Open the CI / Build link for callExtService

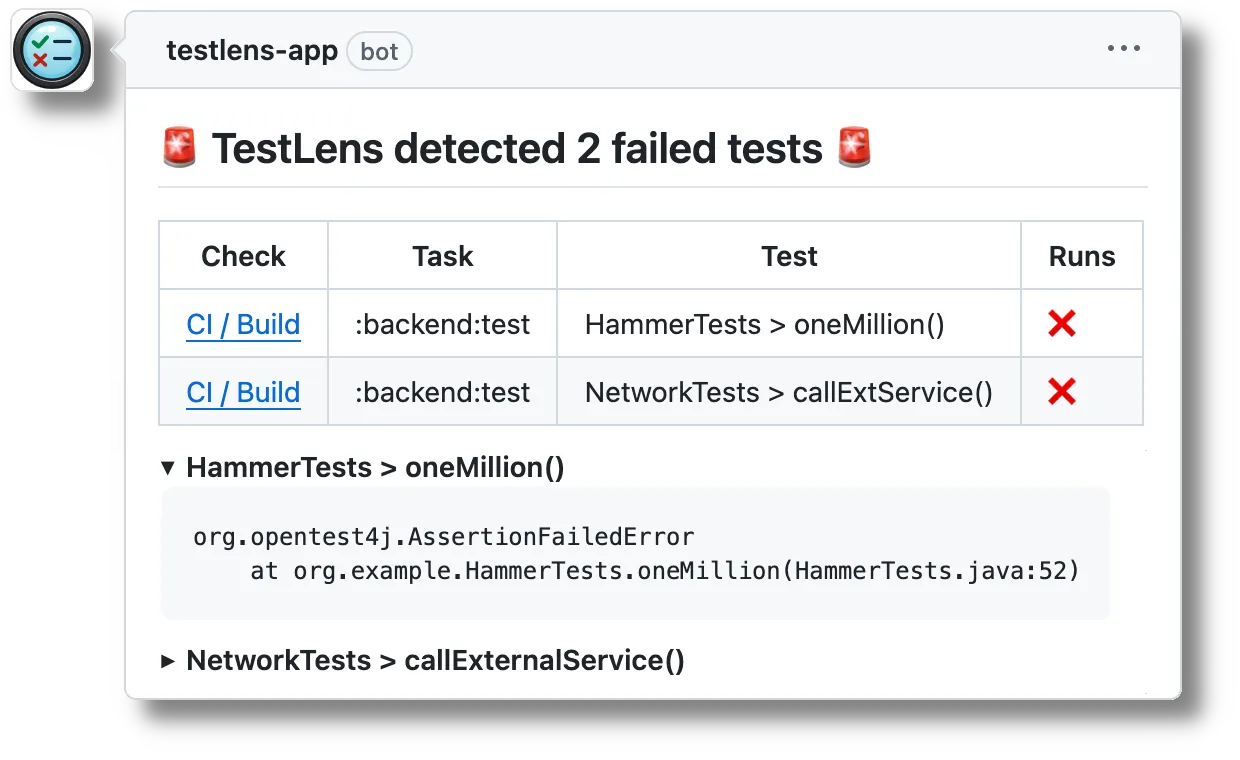pos(243,392)
